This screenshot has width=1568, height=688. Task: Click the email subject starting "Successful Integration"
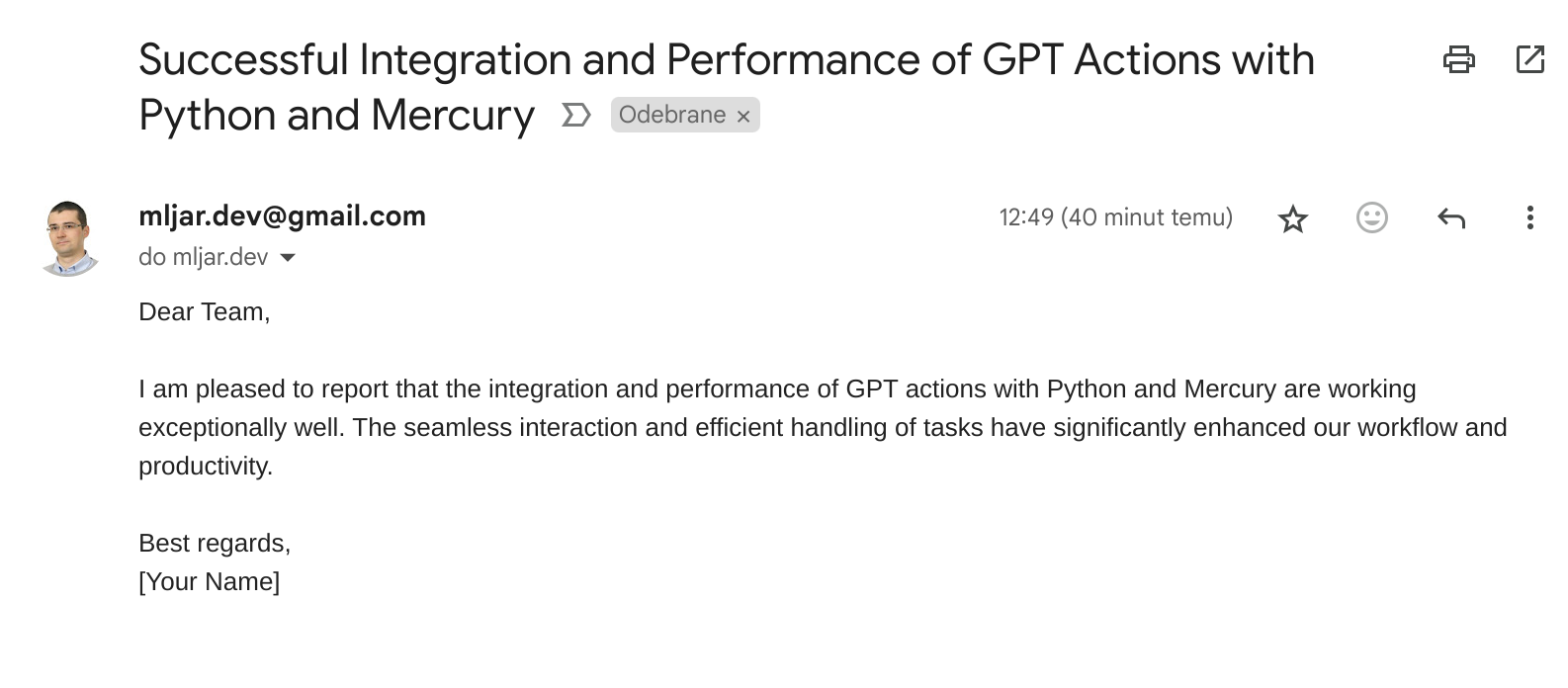point(726,61)
